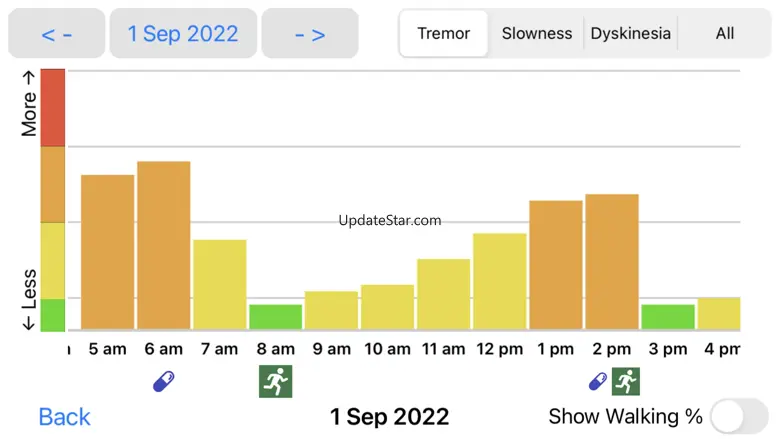This screenshot has height=439, width=780.
Task: Switch to the Tremor tab
Action: [x=444, y=34]
